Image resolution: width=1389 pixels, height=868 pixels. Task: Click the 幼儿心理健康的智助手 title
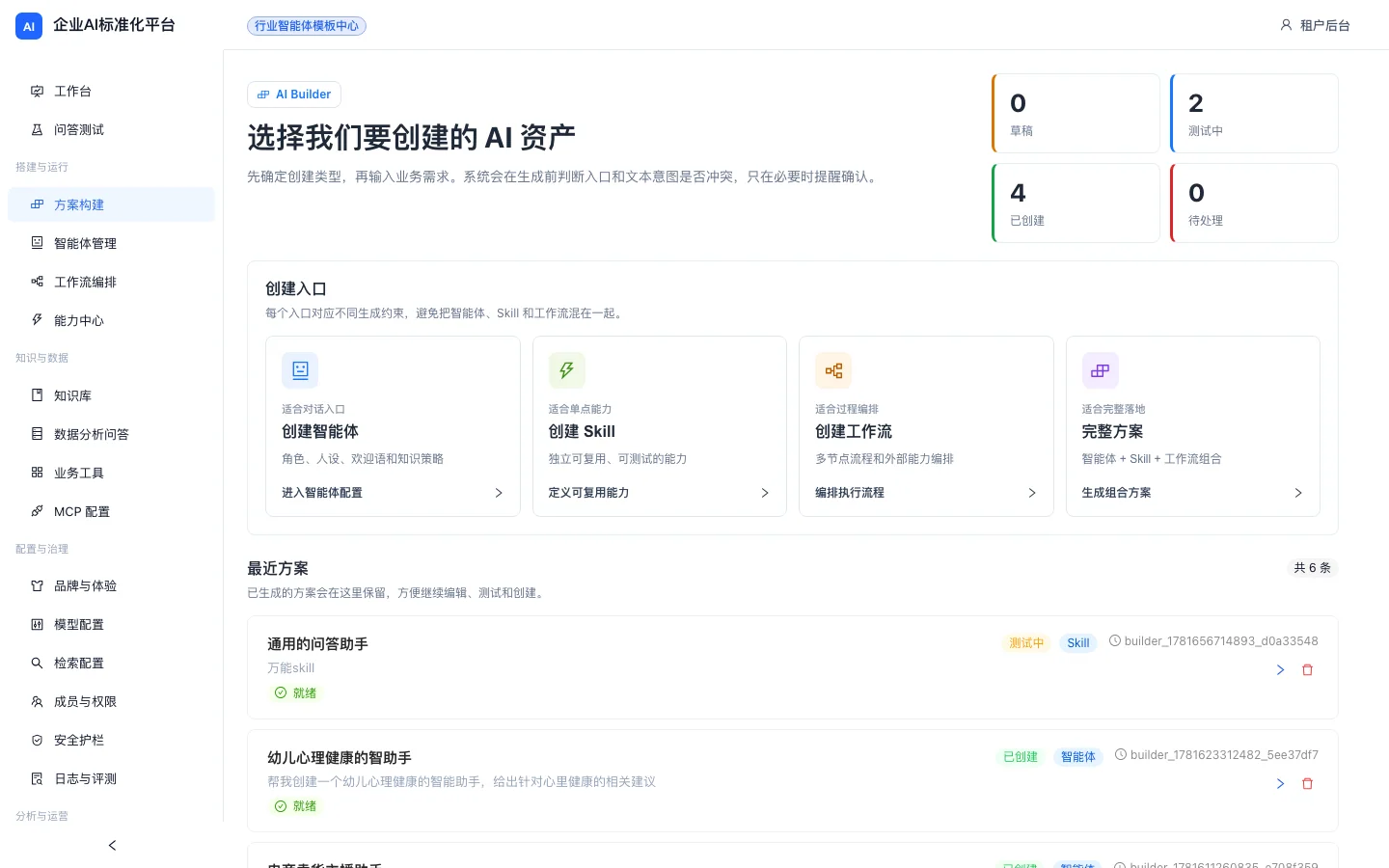tap(340, 758)
